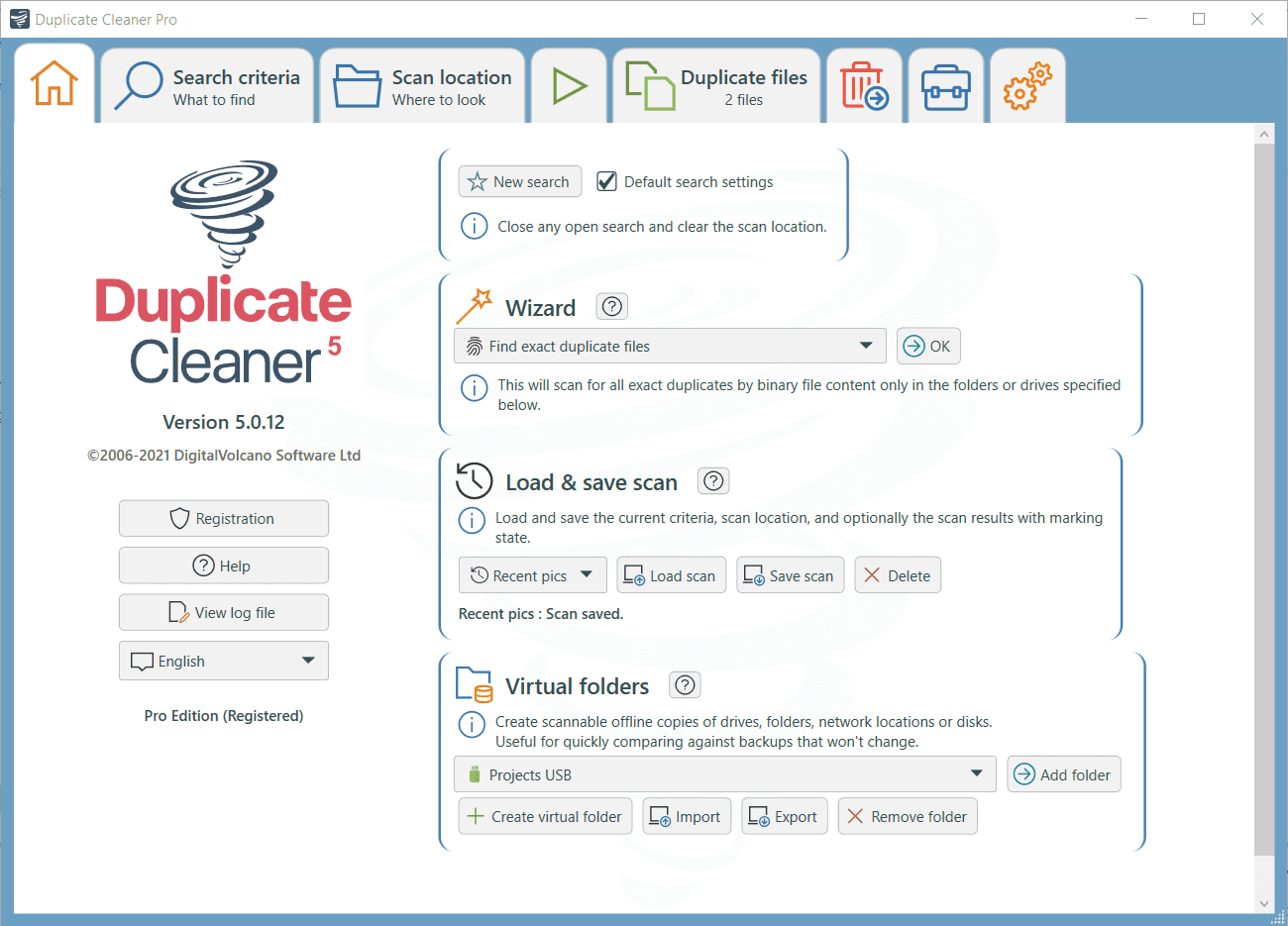Expand the Recent pics dropdown
The image size is (1288, 926).
(x=532, y=575)
